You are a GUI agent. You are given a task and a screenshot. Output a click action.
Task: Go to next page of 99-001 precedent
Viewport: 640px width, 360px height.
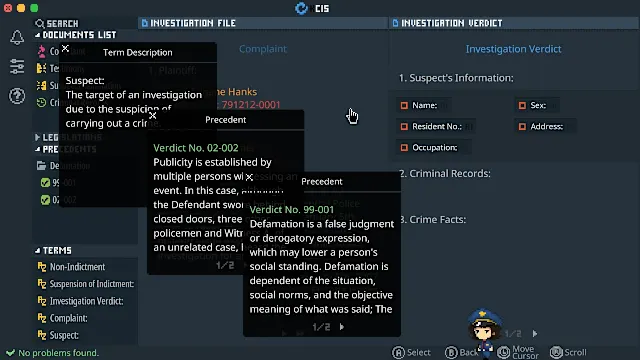click(342, 327)
